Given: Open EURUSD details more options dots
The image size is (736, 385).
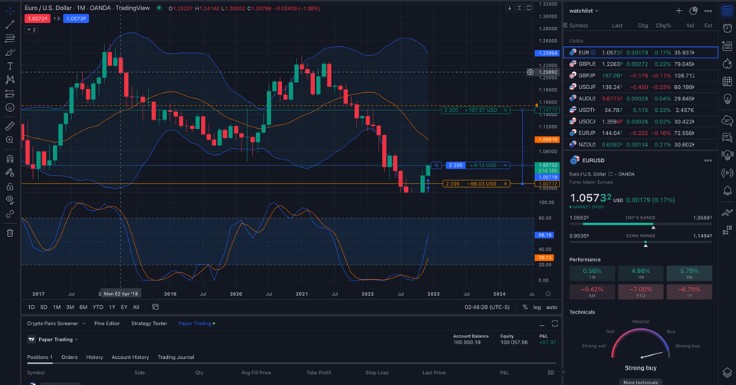Looking at the screenshot, I should (708, 161).
